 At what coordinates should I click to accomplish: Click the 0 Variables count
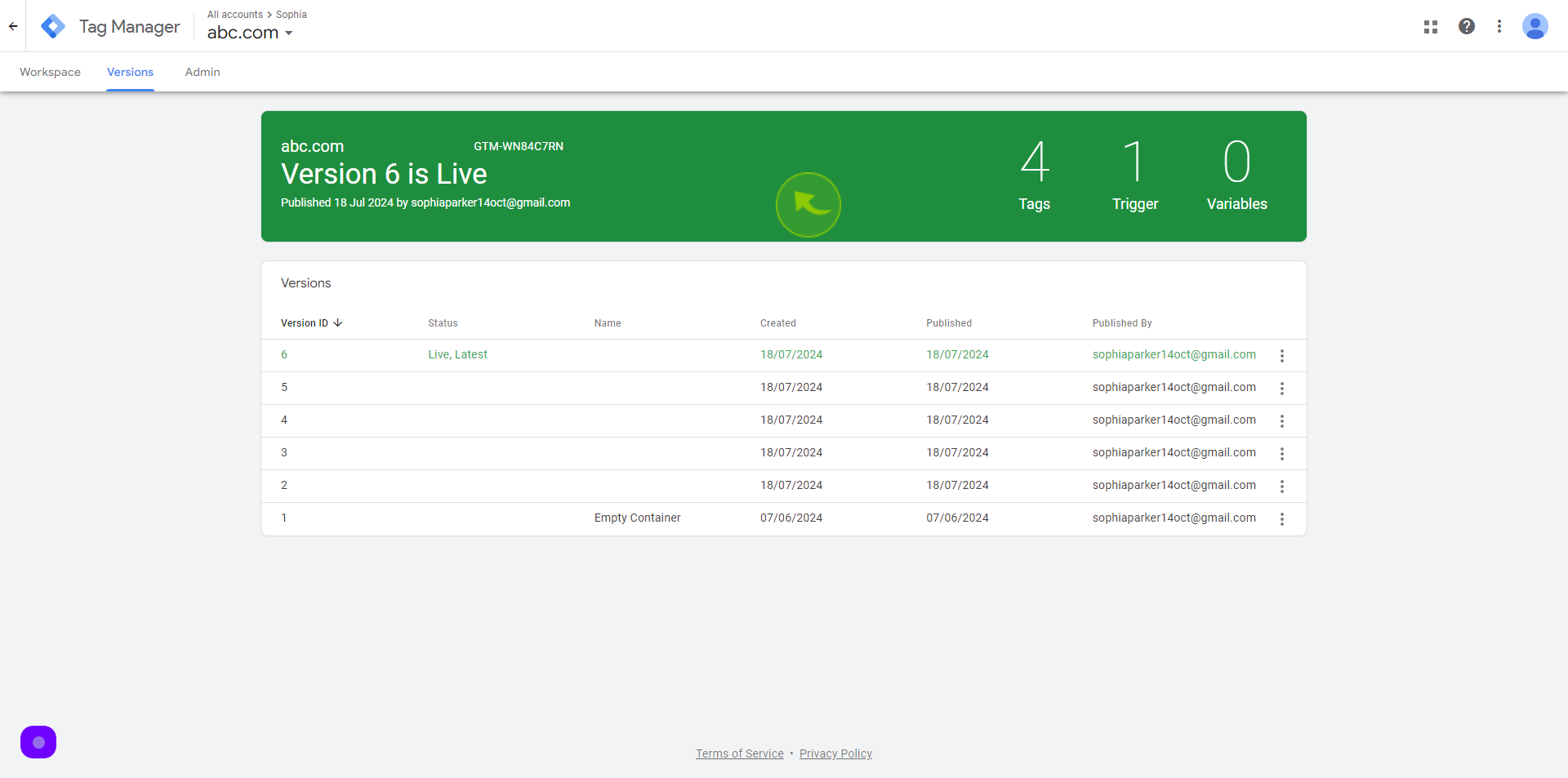click(x=1237, y=176)
